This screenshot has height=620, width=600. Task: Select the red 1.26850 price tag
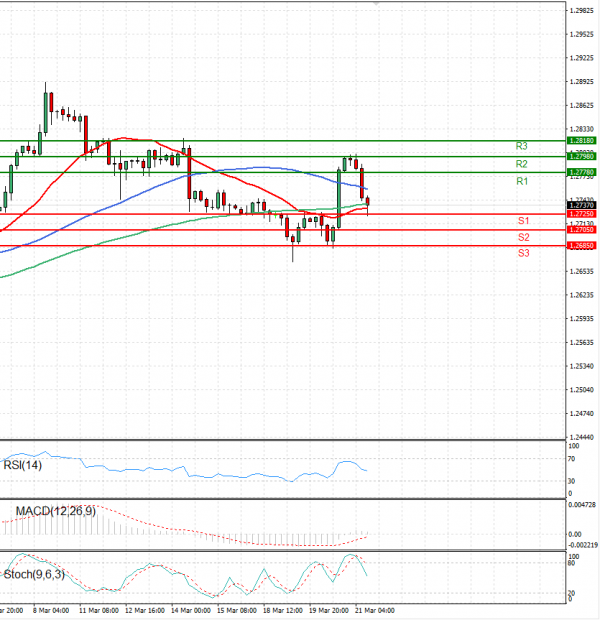coord(581,246)
